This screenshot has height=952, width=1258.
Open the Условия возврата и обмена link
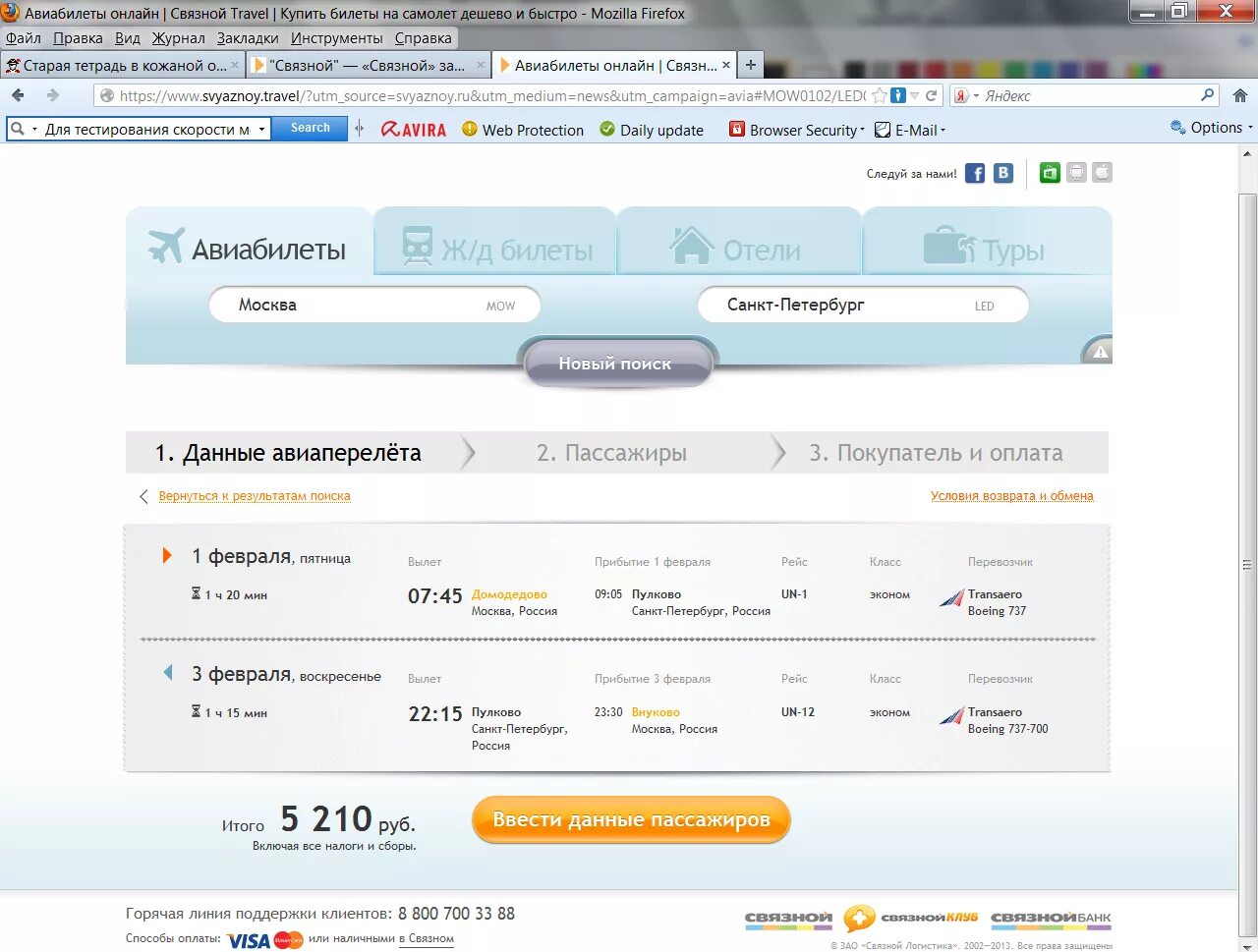tap(1012, 496)
